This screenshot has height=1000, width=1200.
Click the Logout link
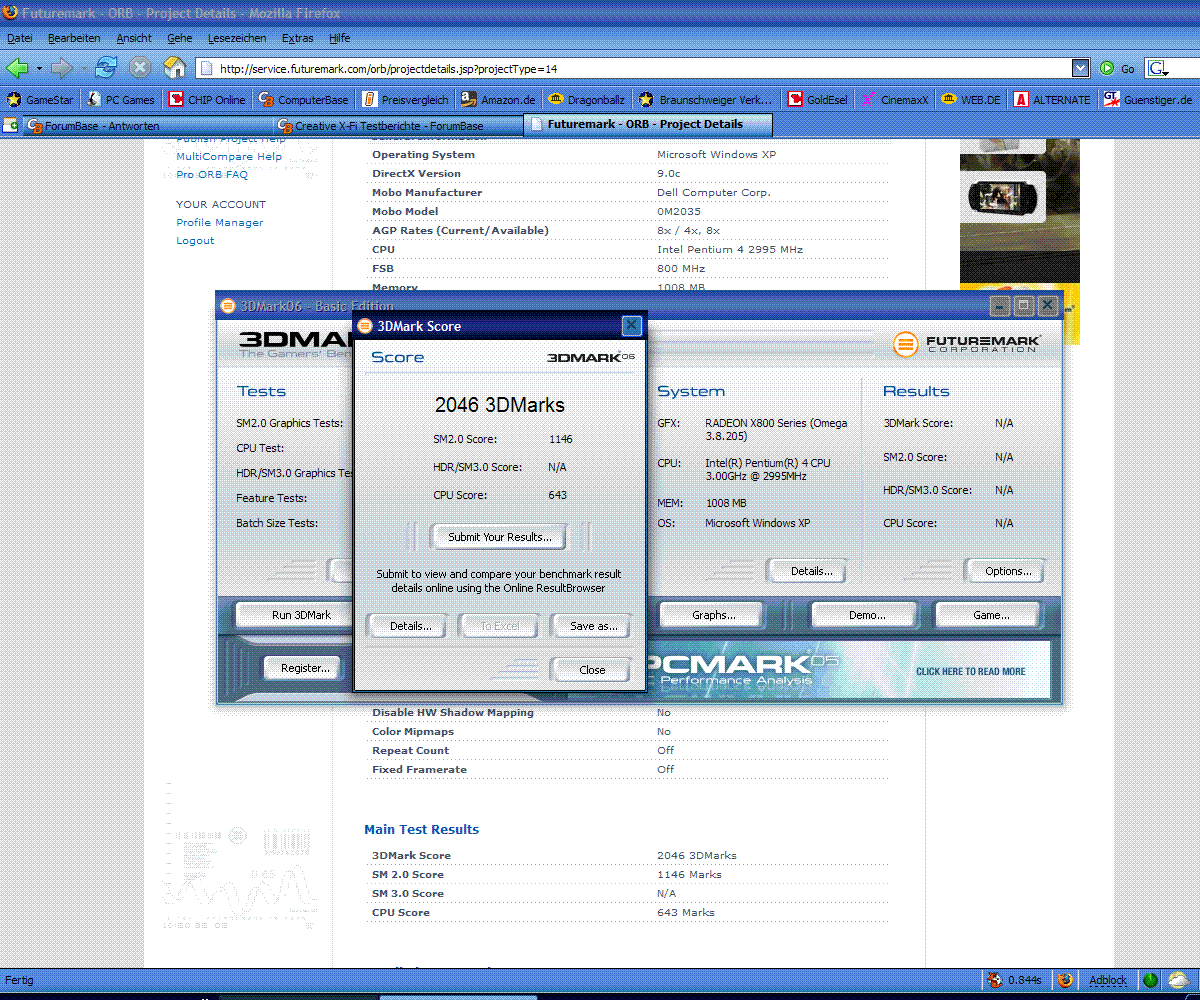click(x=195, y=241)
